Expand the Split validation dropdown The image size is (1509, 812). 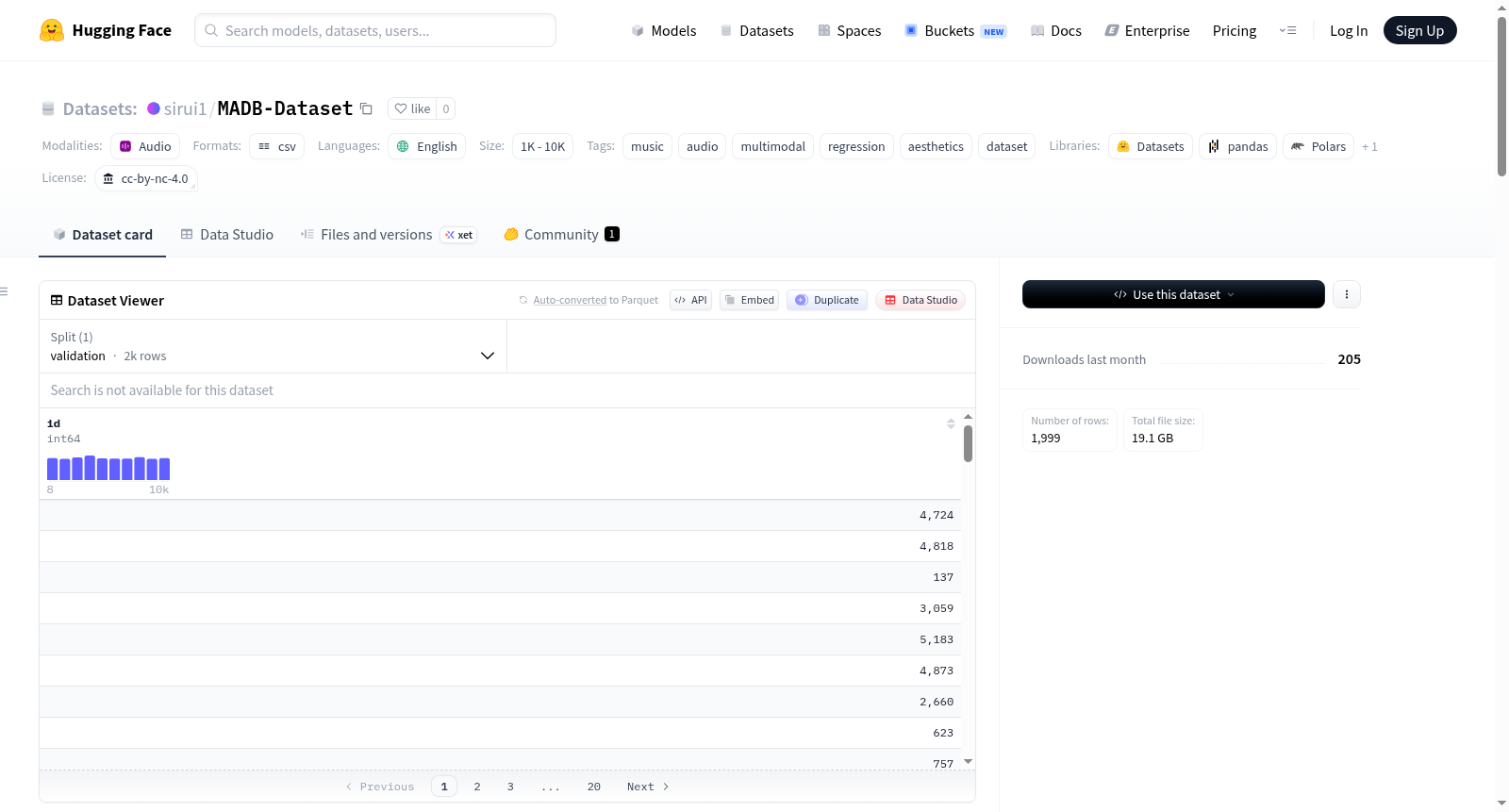coord(273,346)
